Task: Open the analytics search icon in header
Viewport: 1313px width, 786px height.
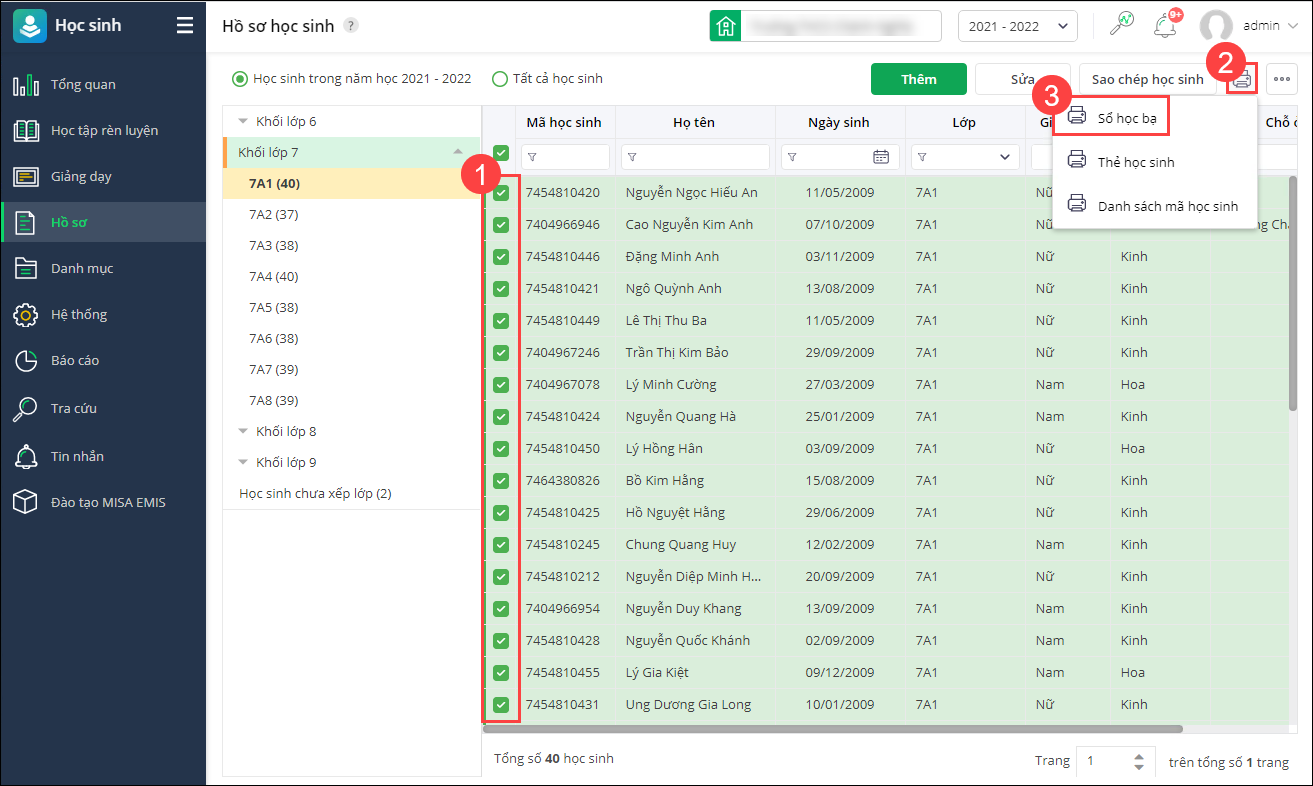Action: point(1122,25)
